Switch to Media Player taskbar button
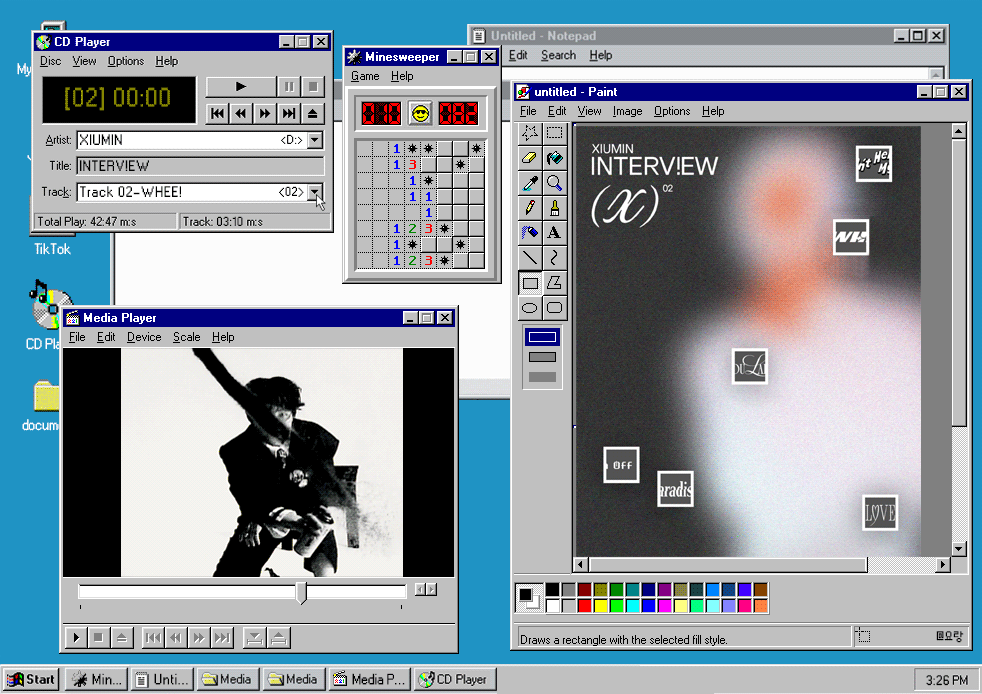 point(370,679)
